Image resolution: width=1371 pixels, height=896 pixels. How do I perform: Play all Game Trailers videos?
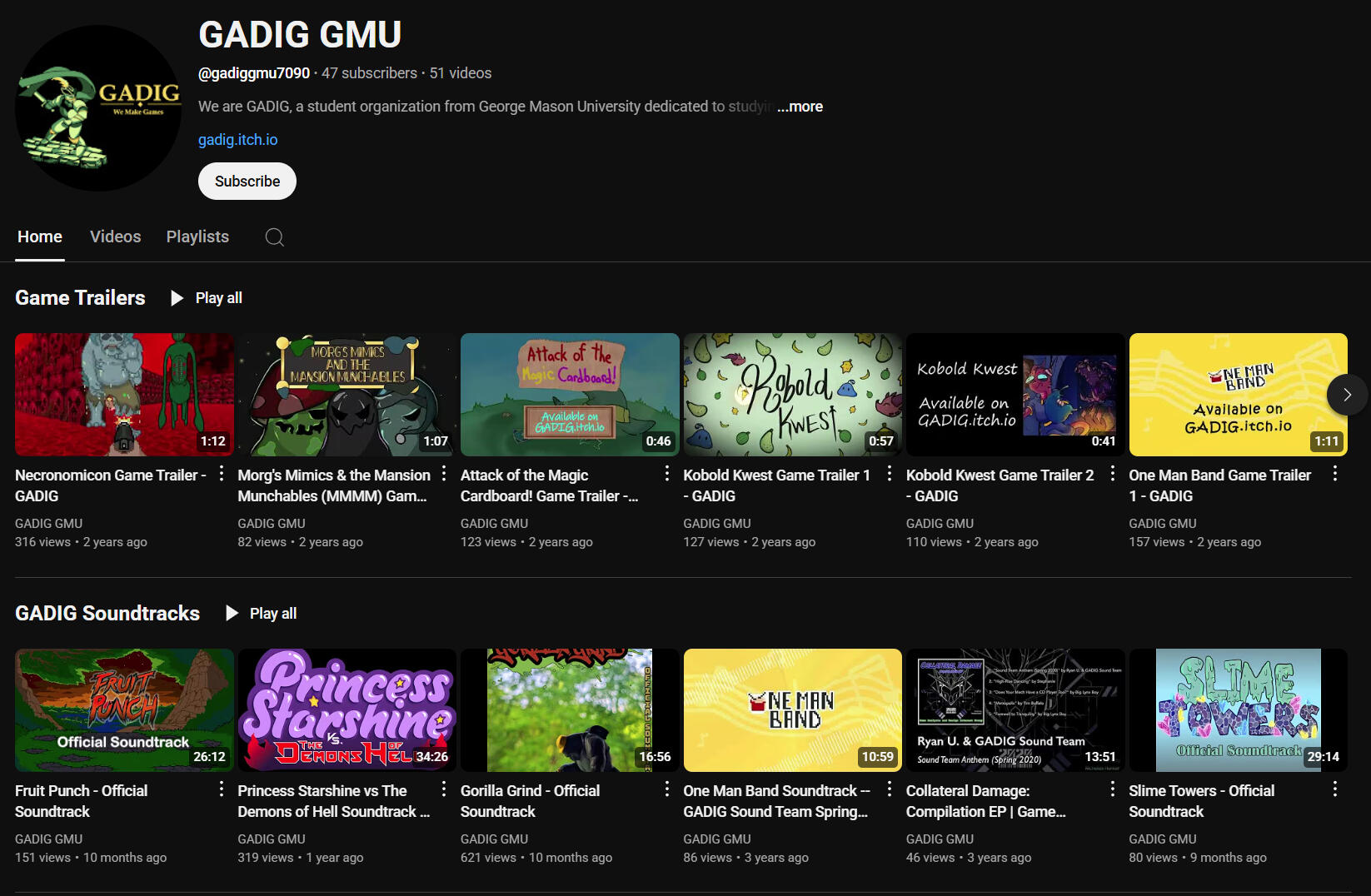click(207, 298)
